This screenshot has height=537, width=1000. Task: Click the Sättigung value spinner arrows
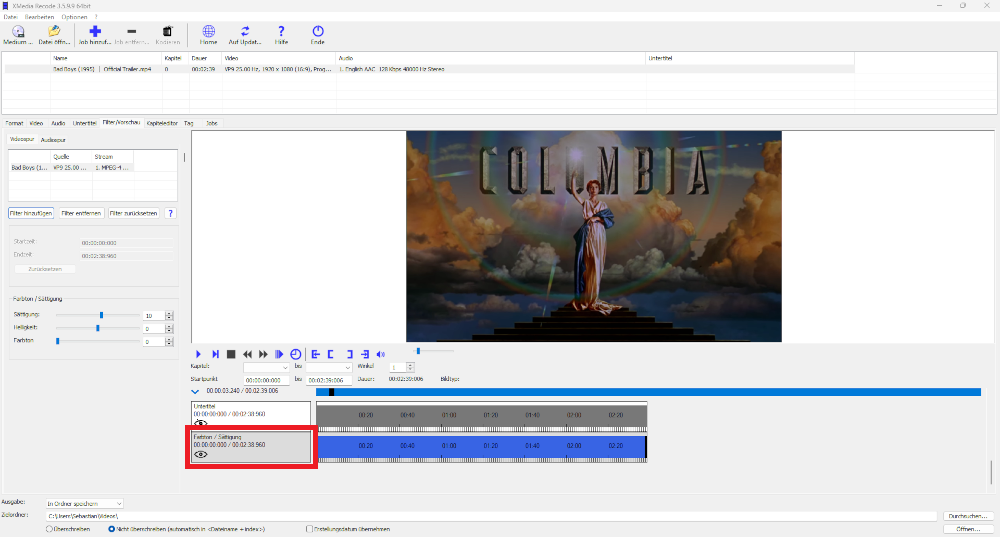point(169,316)
